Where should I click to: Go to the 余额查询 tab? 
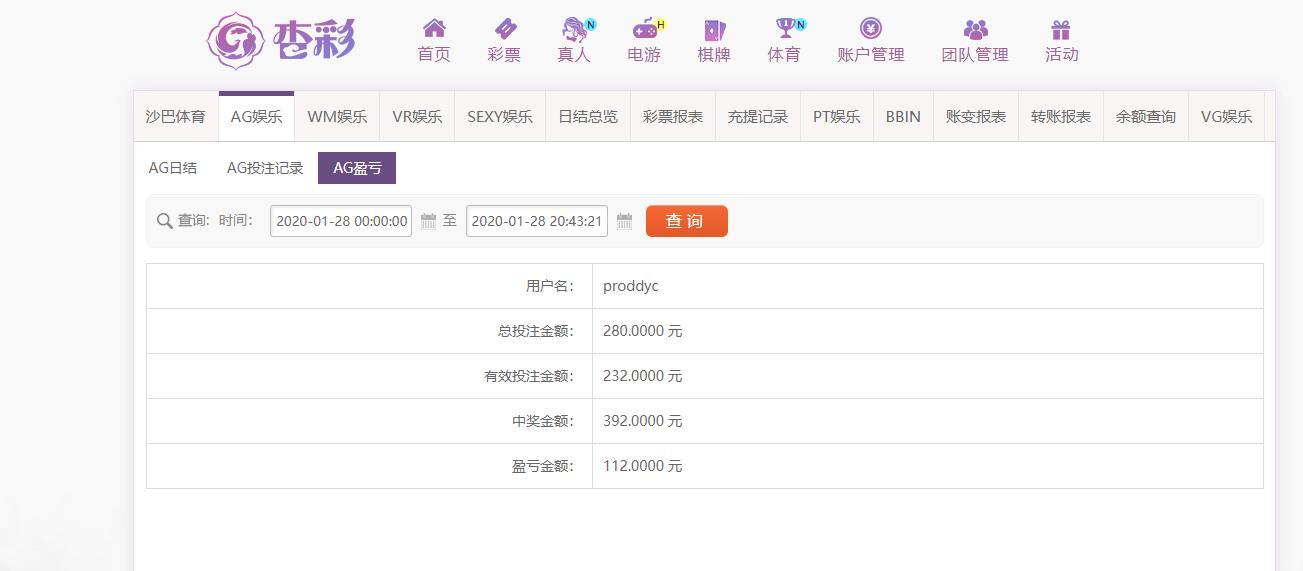point(1146,117)
